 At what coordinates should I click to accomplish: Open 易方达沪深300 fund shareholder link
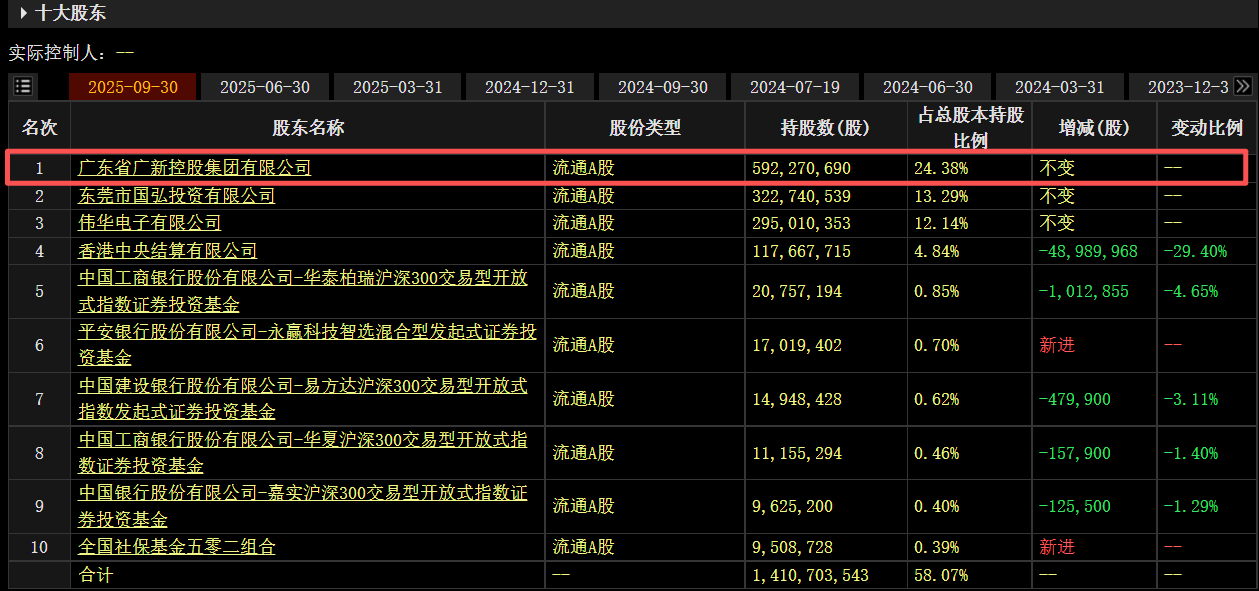click(x=303, y=398)
